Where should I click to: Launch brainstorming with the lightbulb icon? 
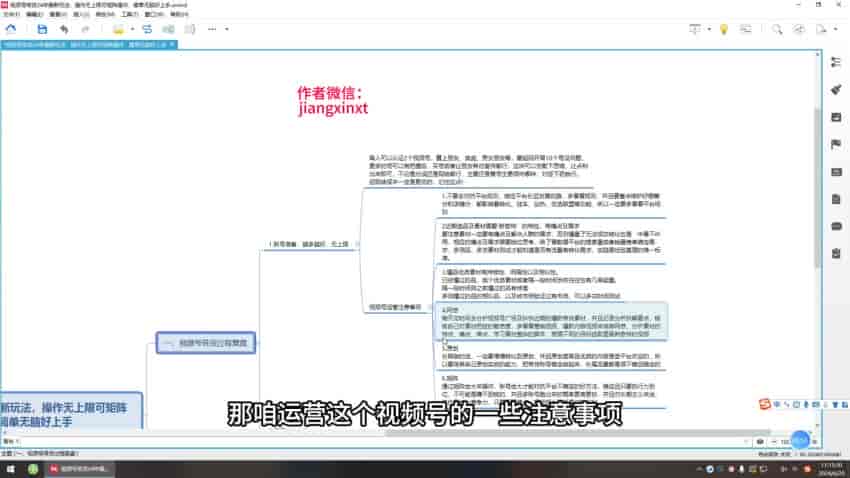click(x=724, y=29)
